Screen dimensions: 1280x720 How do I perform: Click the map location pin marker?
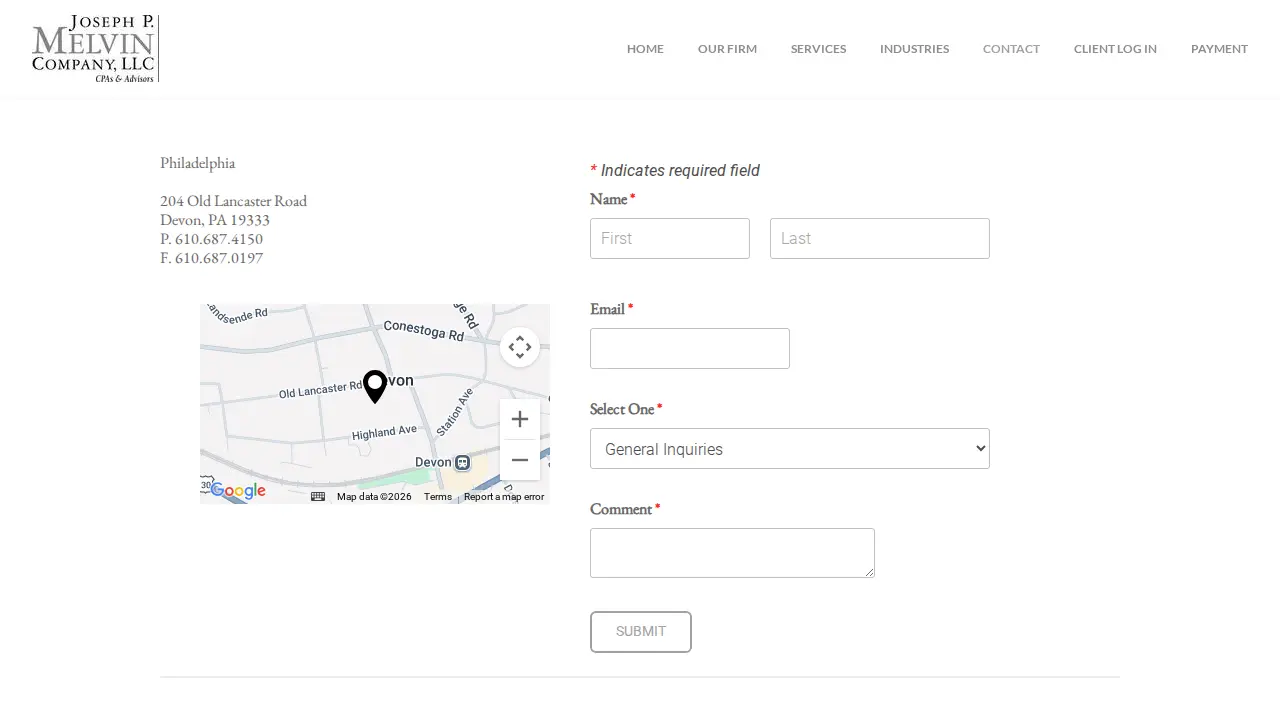pos(375,387)
